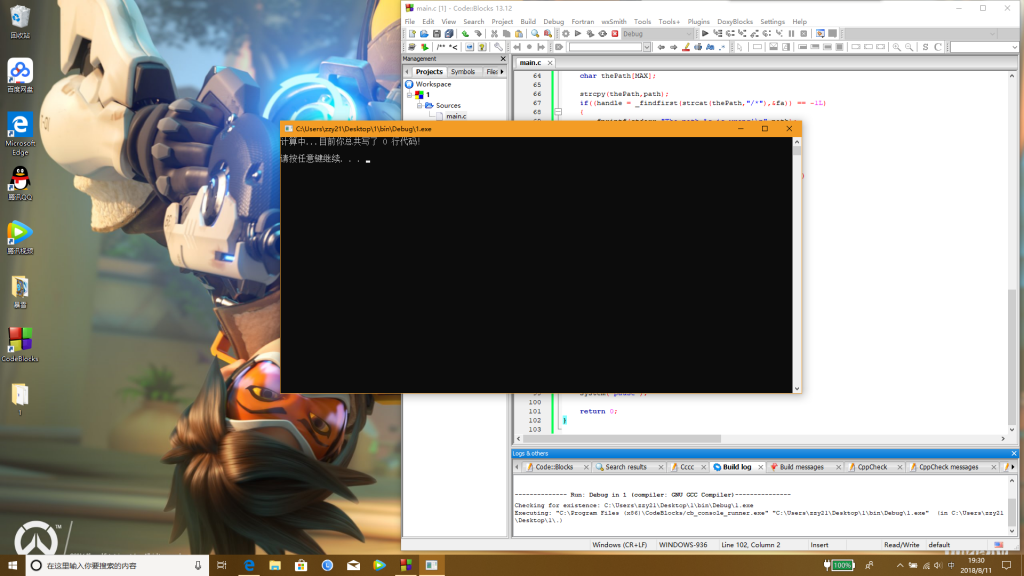Screen dimensions: 1024x576
Task: Click the Debugging windows icon
Action: (x=820, y=34)
